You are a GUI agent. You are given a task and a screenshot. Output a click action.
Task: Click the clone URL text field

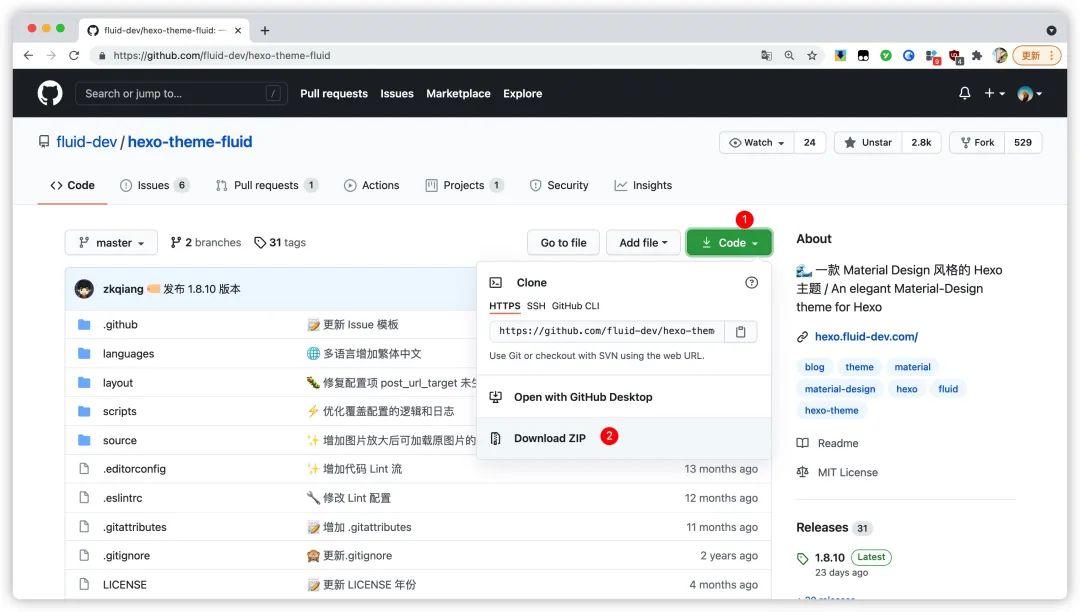606,331
